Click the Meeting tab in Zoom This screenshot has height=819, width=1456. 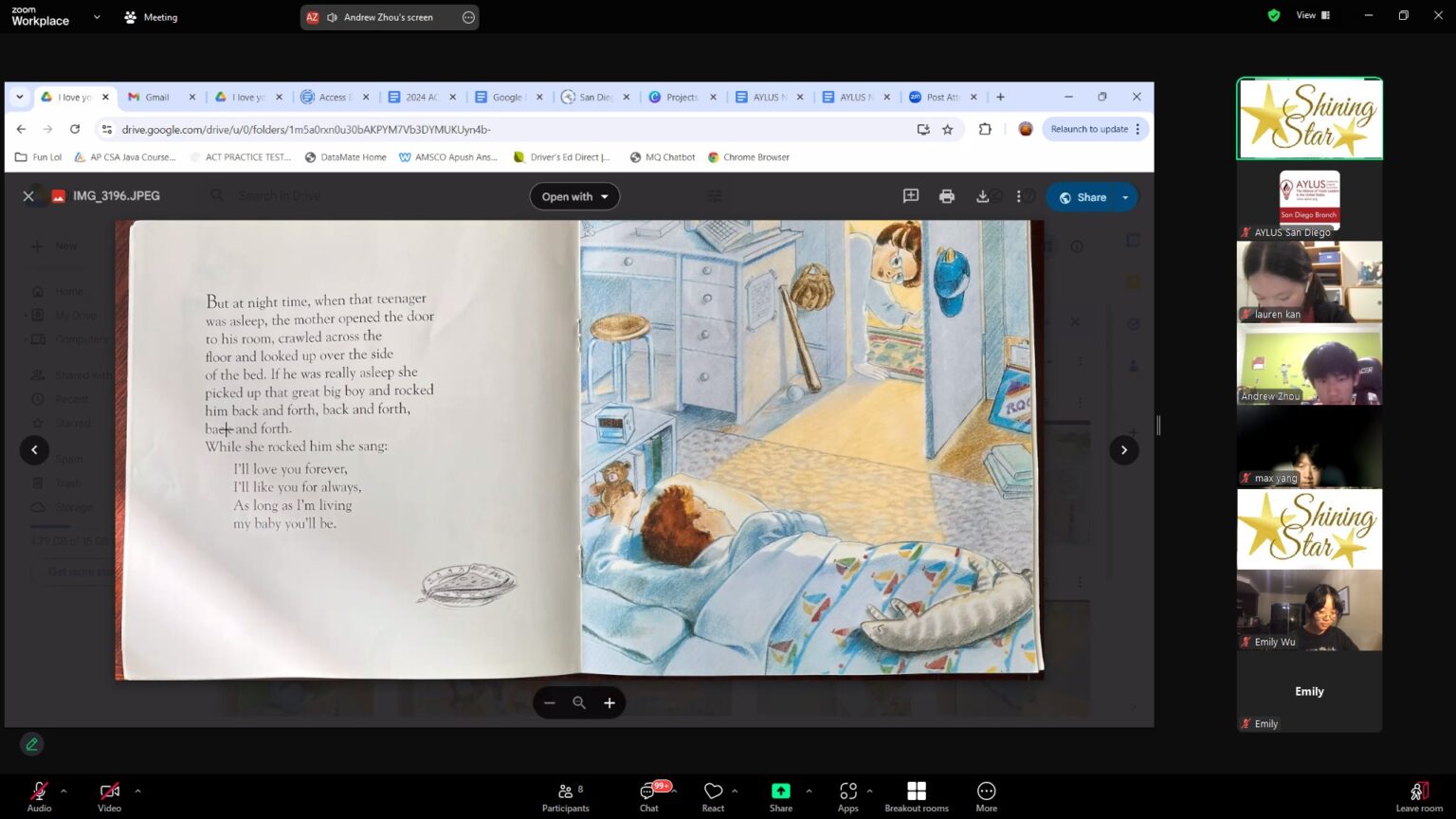coord(151,17)
